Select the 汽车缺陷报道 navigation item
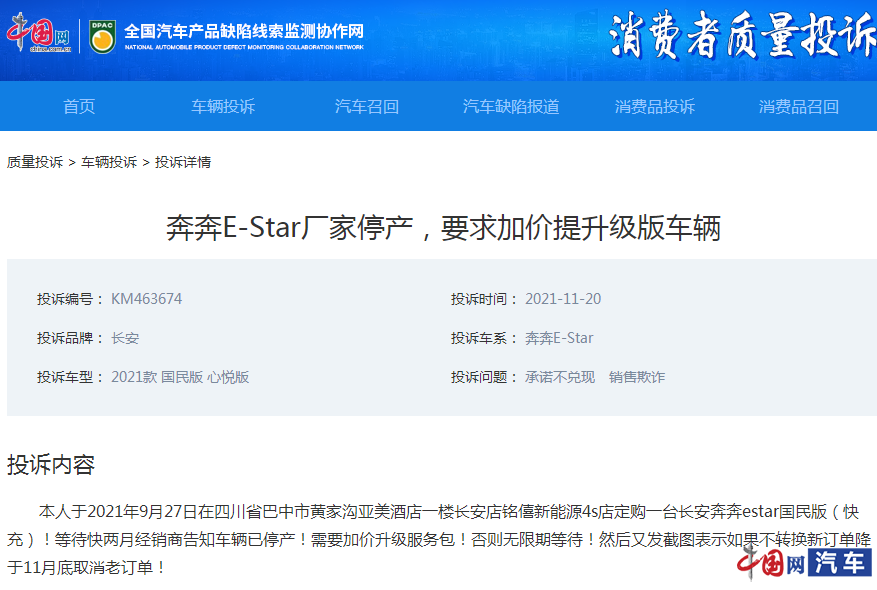Viewport: 877px width, 590px height. (511, 107)
